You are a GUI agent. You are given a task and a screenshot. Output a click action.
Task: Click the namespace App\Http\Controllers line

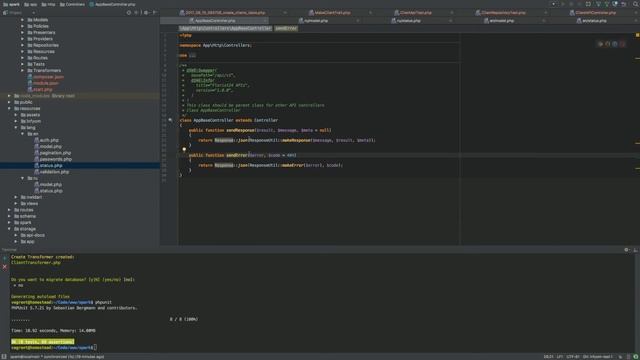[216, 45]
